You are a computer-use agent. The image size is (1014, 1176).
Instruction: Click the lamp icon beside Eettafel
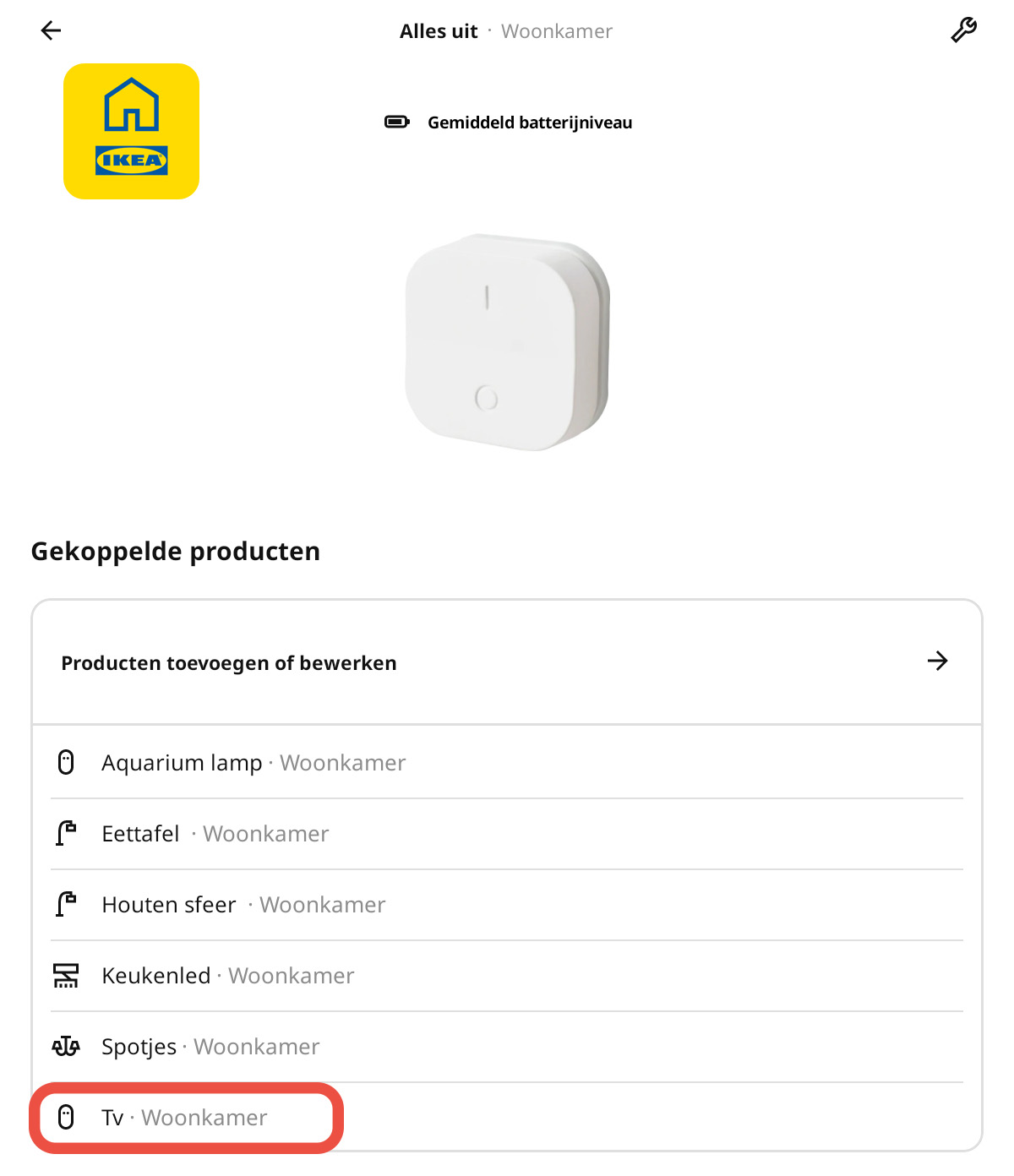click(67, 834)
